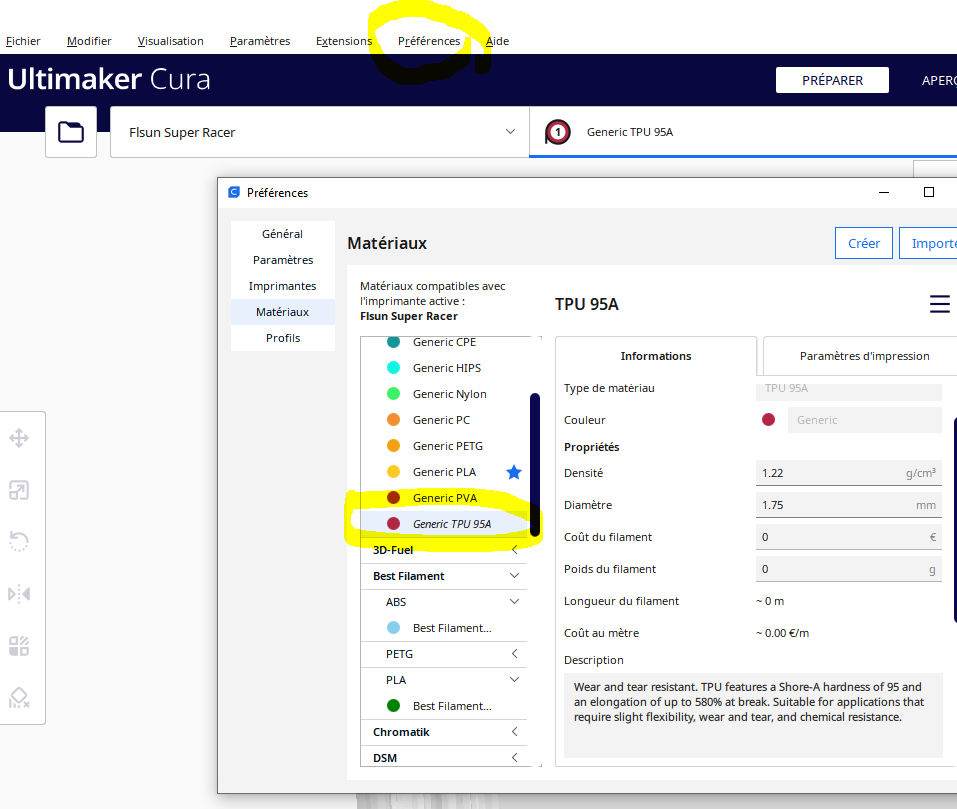
Task: Select the Scale tool in left toolbar
Action: point(19,490)
